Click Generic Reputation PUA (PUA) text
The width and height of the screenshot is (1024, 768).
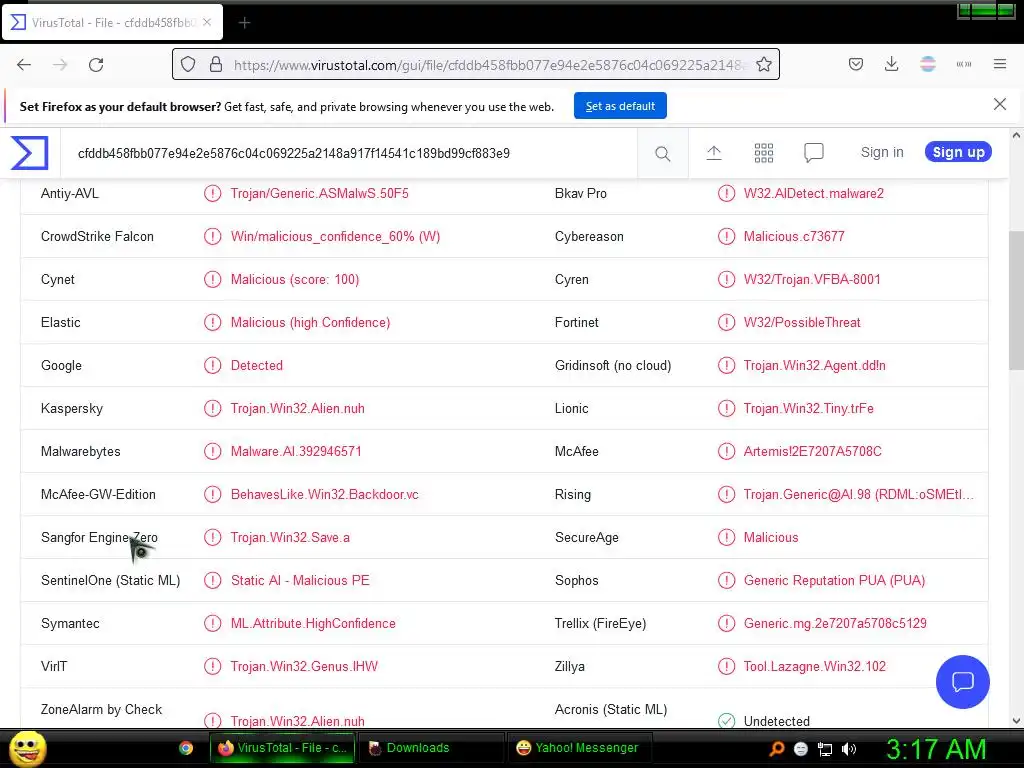click(x=834, y=581)
